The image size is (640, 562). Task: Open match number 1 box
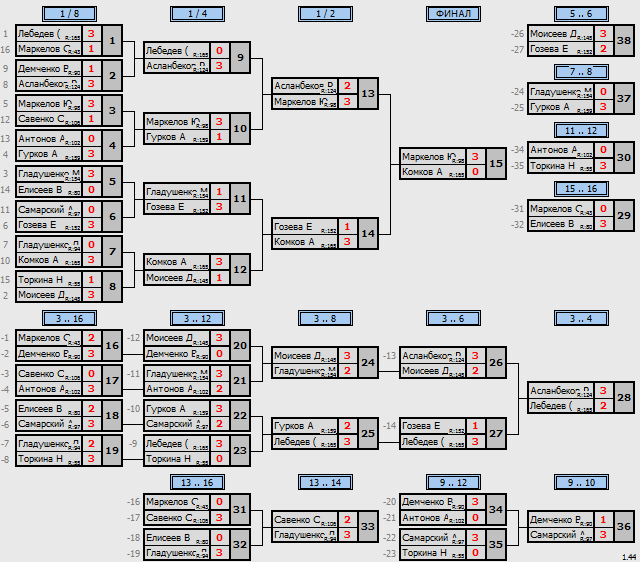[112, 41]
